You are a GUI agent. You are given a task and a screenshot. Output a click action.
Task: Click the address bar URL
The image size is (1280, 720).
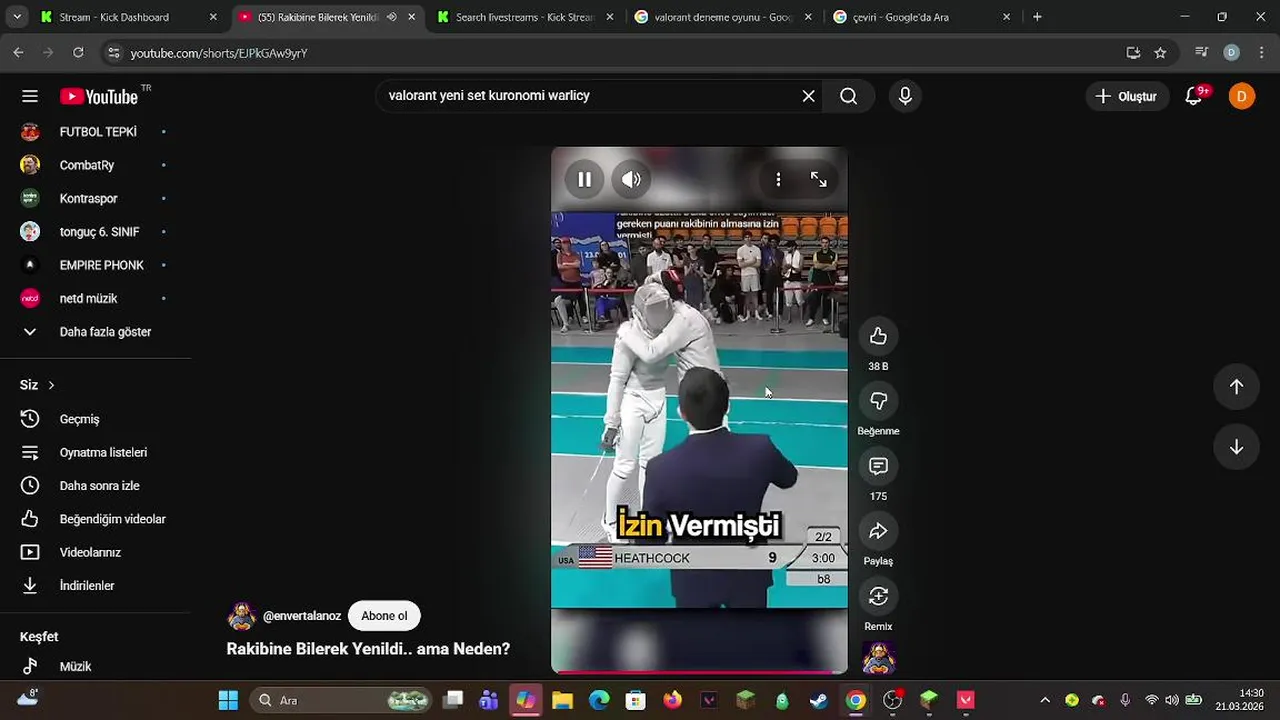(x=219, y=53)
